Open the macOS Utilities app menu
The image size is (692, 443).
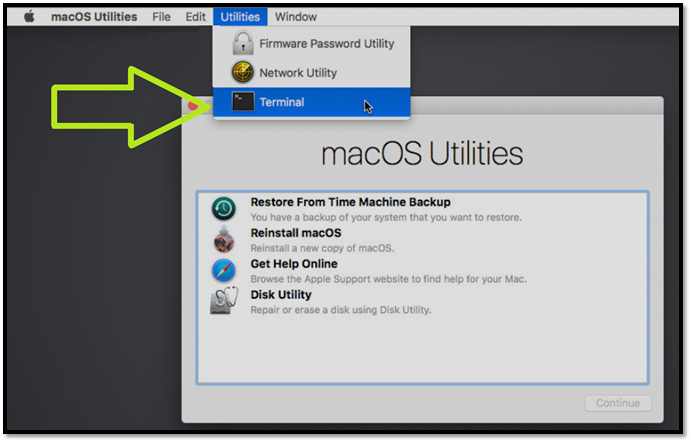(94, 17)
